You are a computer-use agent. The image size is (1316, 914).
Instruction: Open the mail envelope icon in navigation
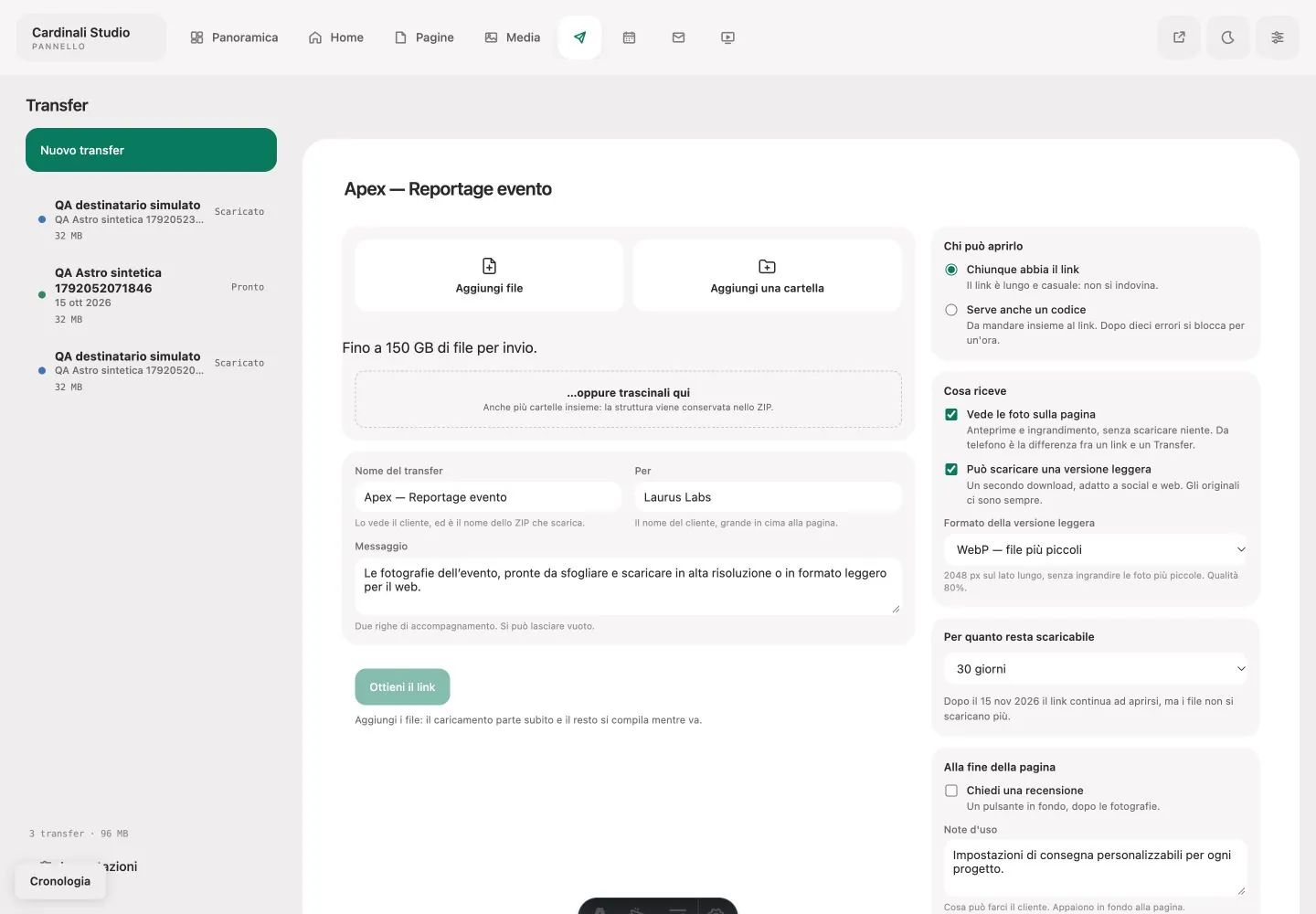click(678, 37)
